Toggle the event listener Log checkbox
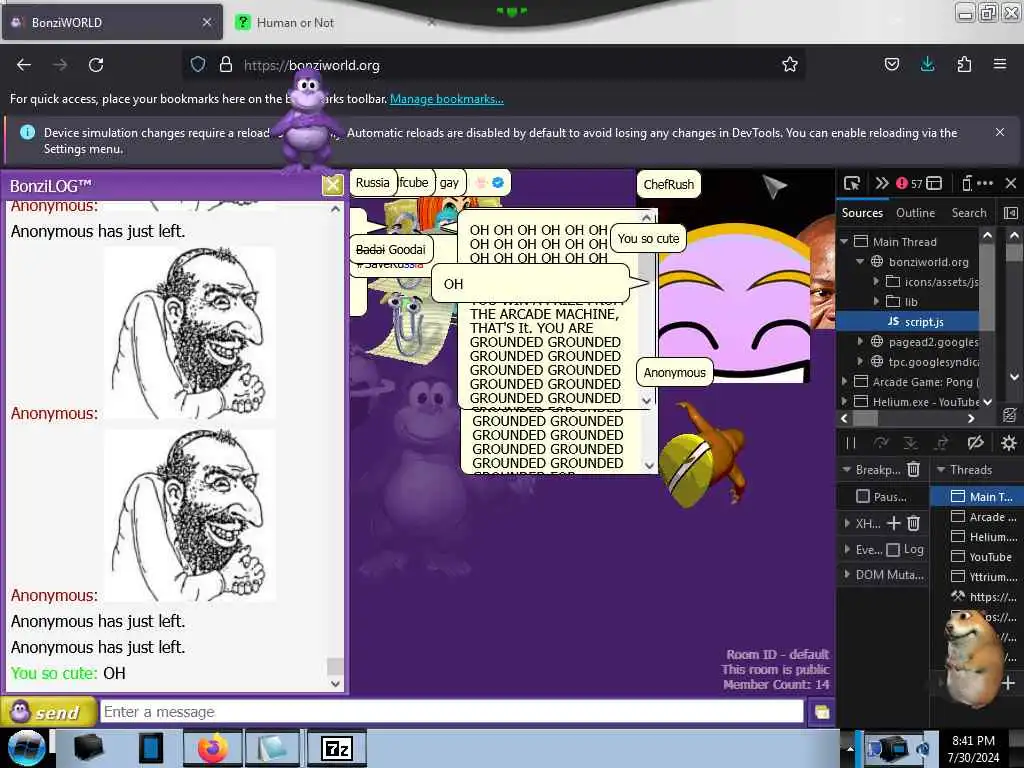Screen dimensions: 1024x768 893,550
